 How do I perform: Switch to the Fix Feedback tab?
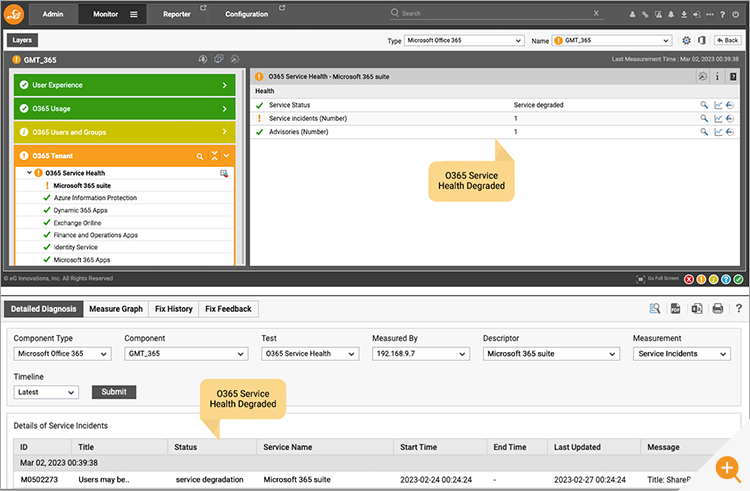click(x=228, y=309)
